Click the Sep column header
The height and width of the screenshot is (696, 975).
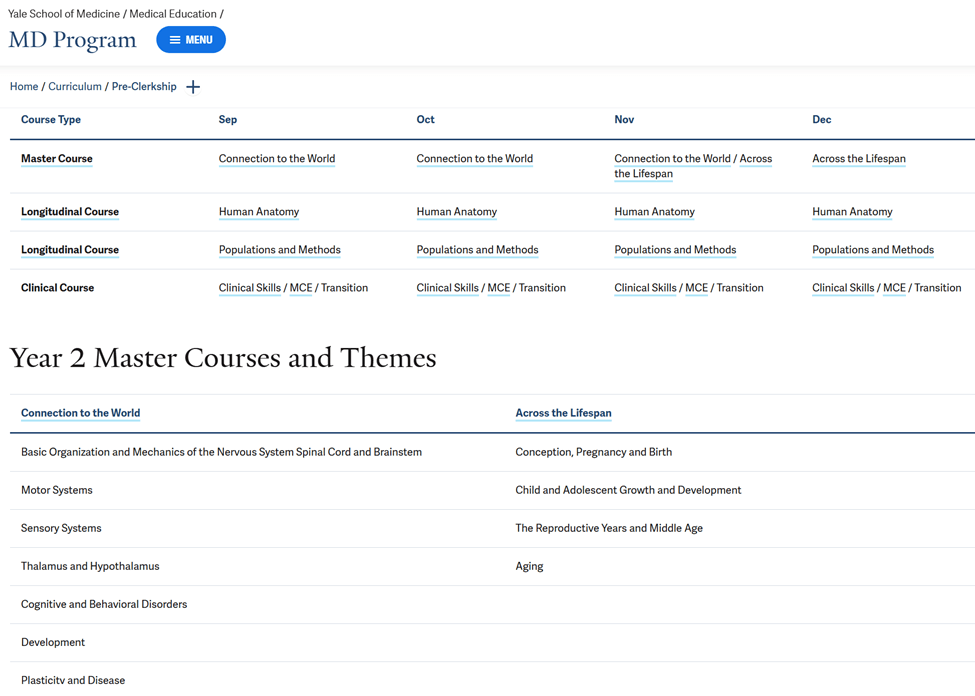pyautogui.click(x=228, y=119)
